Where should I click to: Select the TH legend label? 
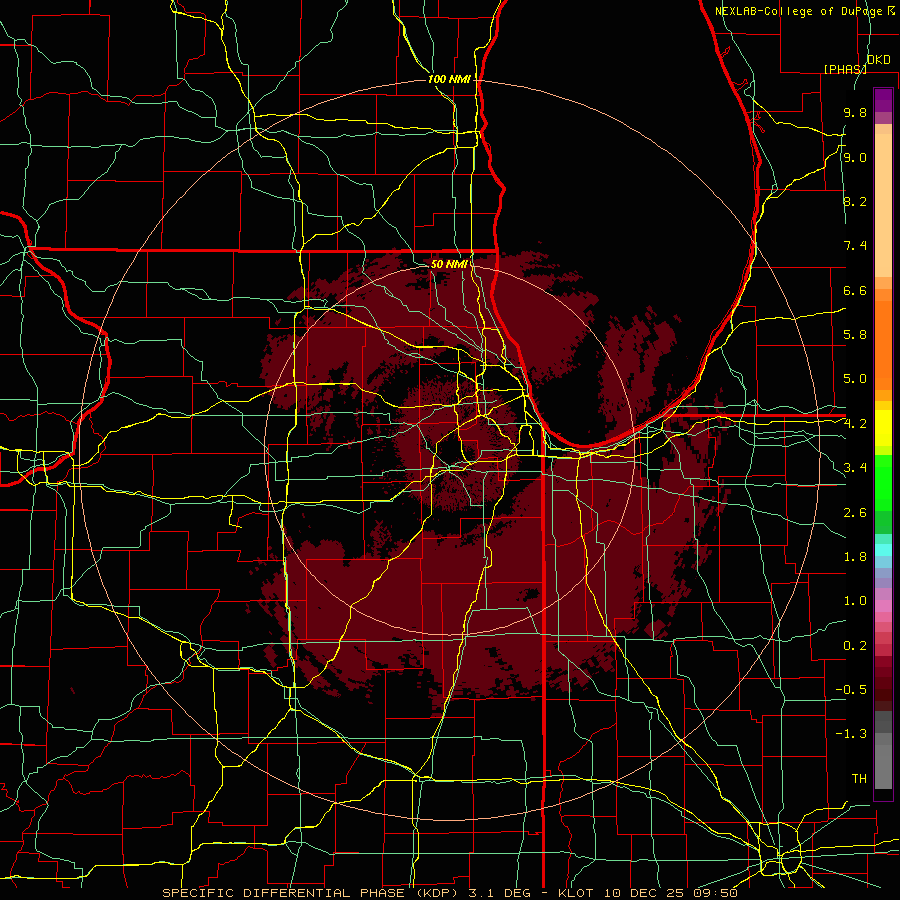tap(859, 779)
